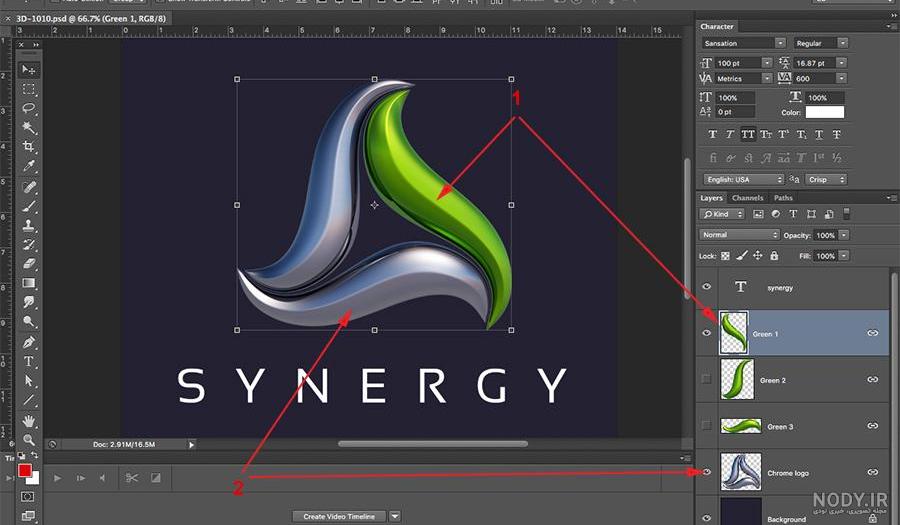Viewport: 900px width, 525px height.
Task: Select the Lasso tool
Action: [x=29, y=108]
